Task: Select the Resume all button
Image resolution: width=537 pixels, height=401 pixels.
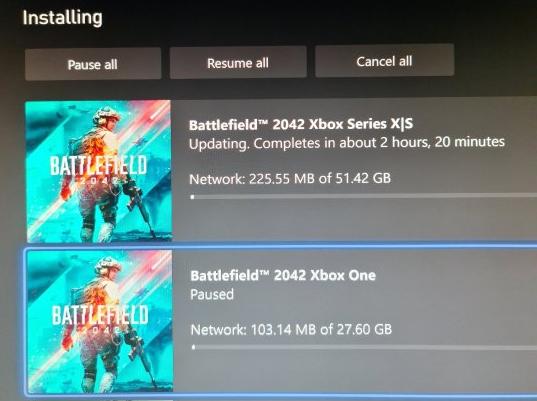Action: click(x=238, y=62)
